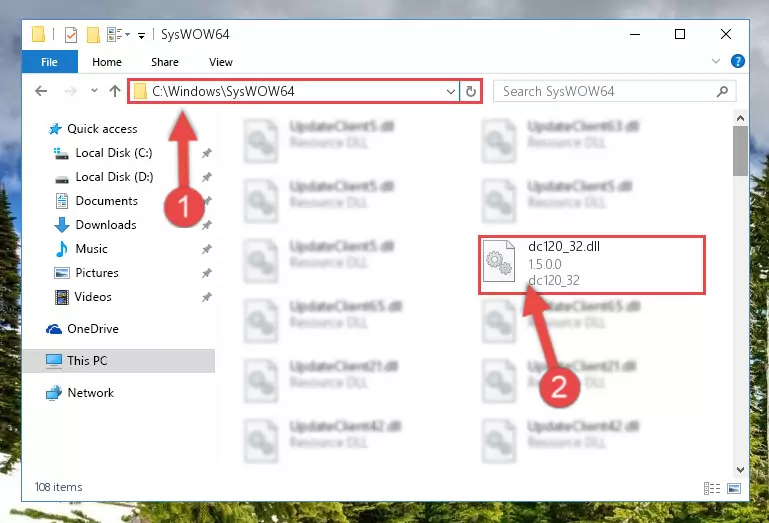Open the recent locations dropdown arrow
The image size is (769, 523).
tap(94, 91)
